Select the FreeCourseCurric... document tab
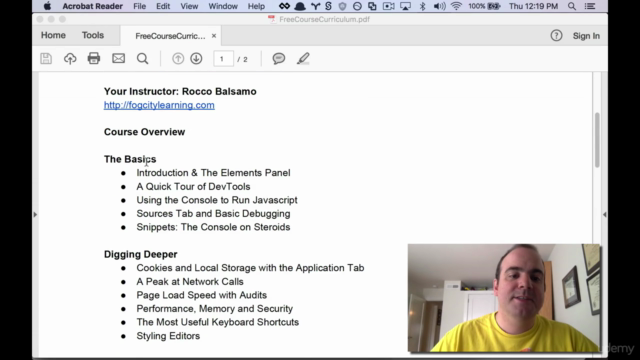This screenshot has height=360, width=640. (170, 36)
